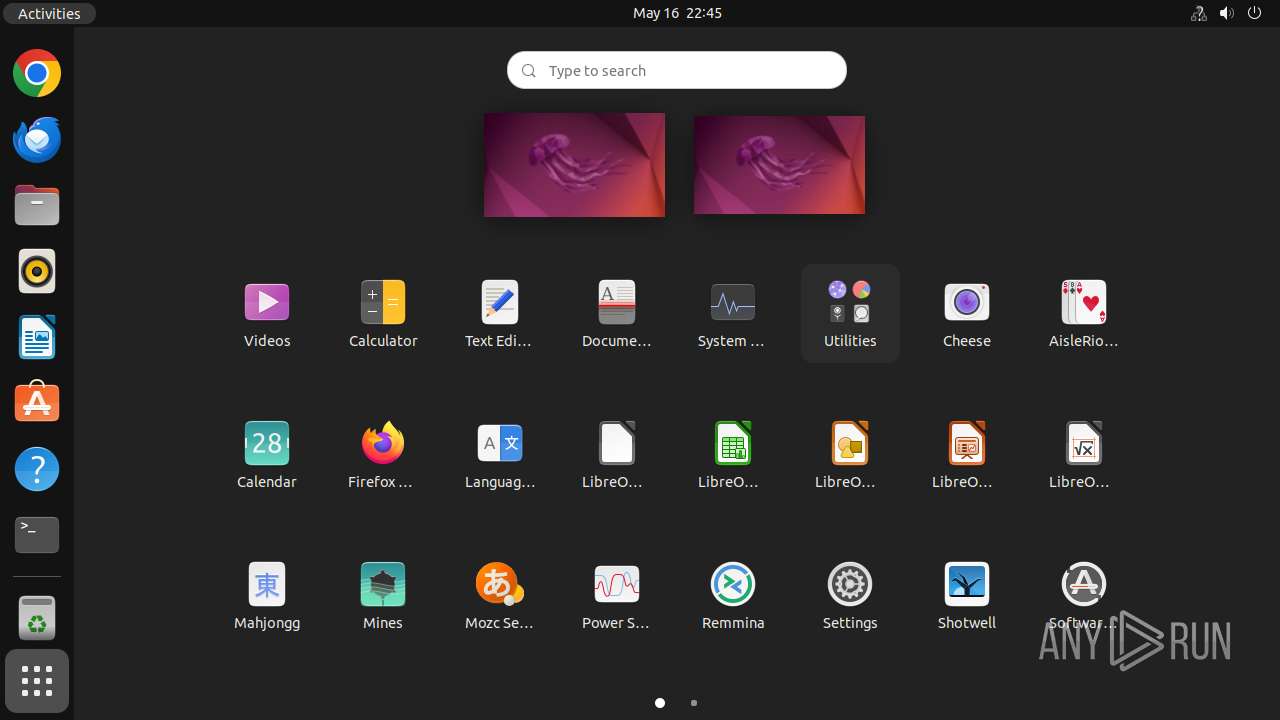Open Language Support app
This screenshot has width=1280, height=720.
click(x=500, y=454)
